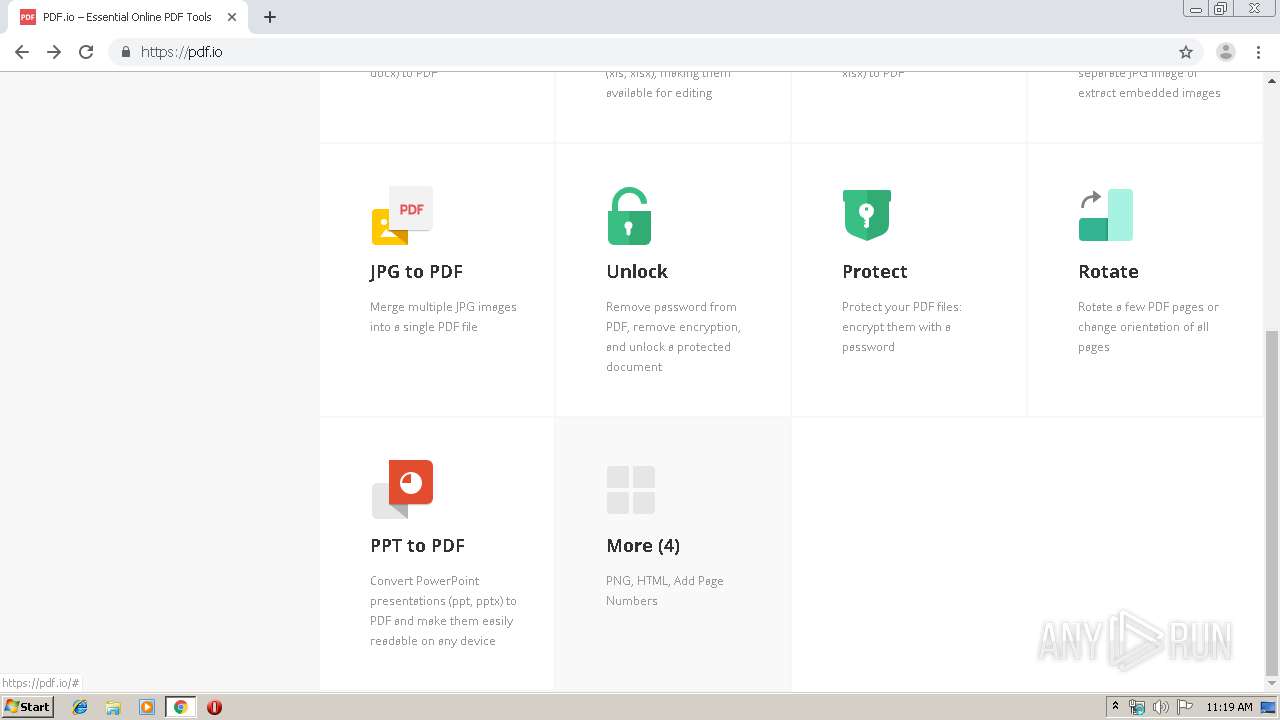Click the network tray icon

point(1137,707)
